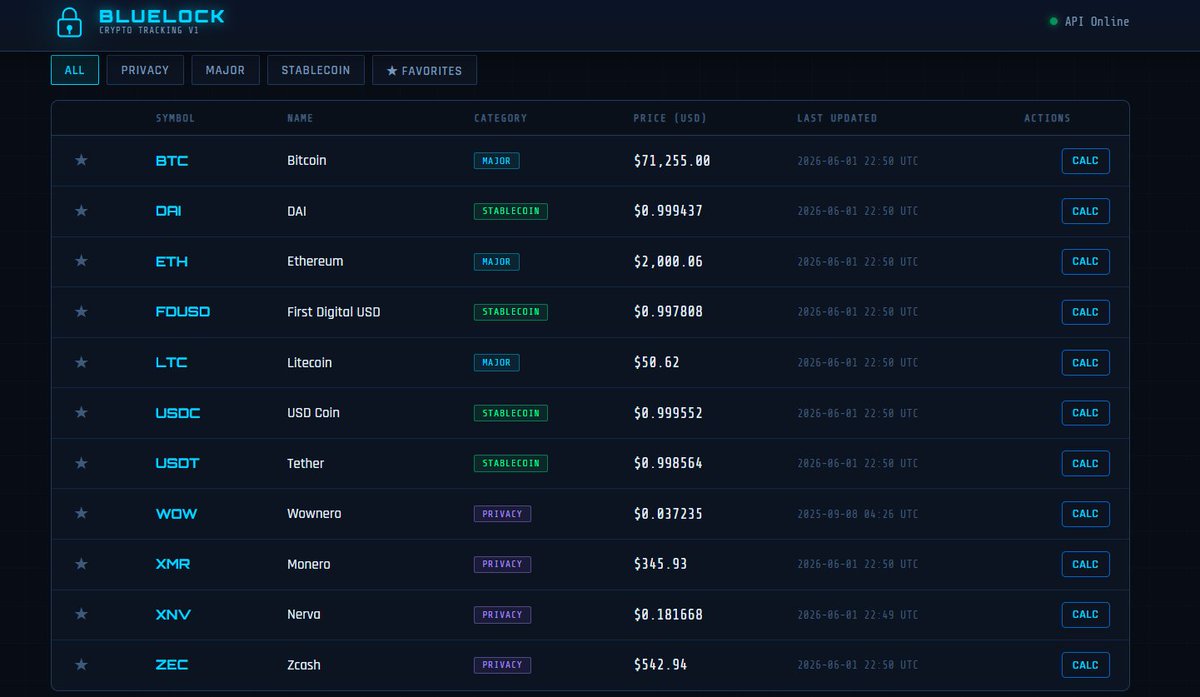Click the $71,255.00 price
1200x697 pixels.
(672, 160)
